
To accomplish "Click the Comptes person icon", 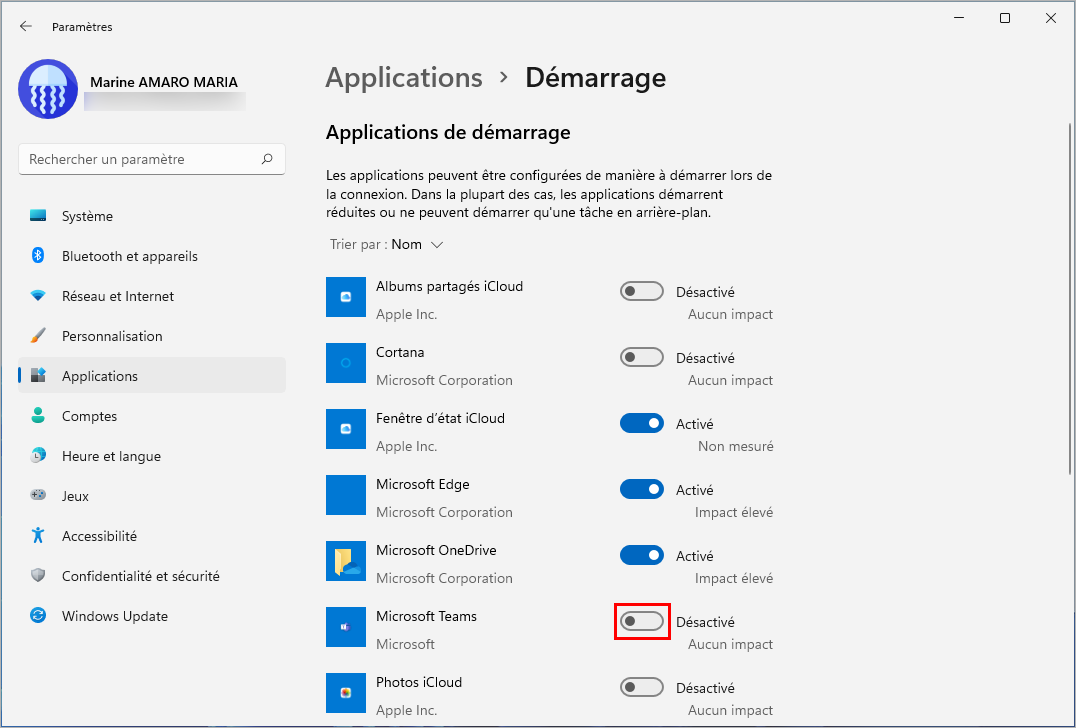I will (38, 416).
